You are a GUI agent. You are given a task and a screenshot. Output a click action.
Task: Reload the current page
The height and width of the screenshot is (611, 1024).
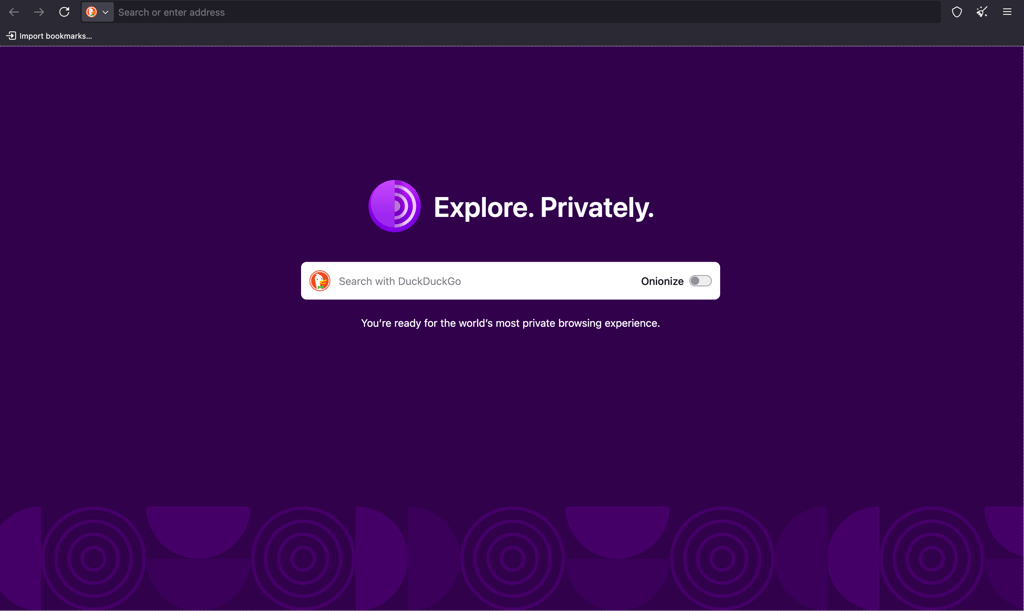64,12
